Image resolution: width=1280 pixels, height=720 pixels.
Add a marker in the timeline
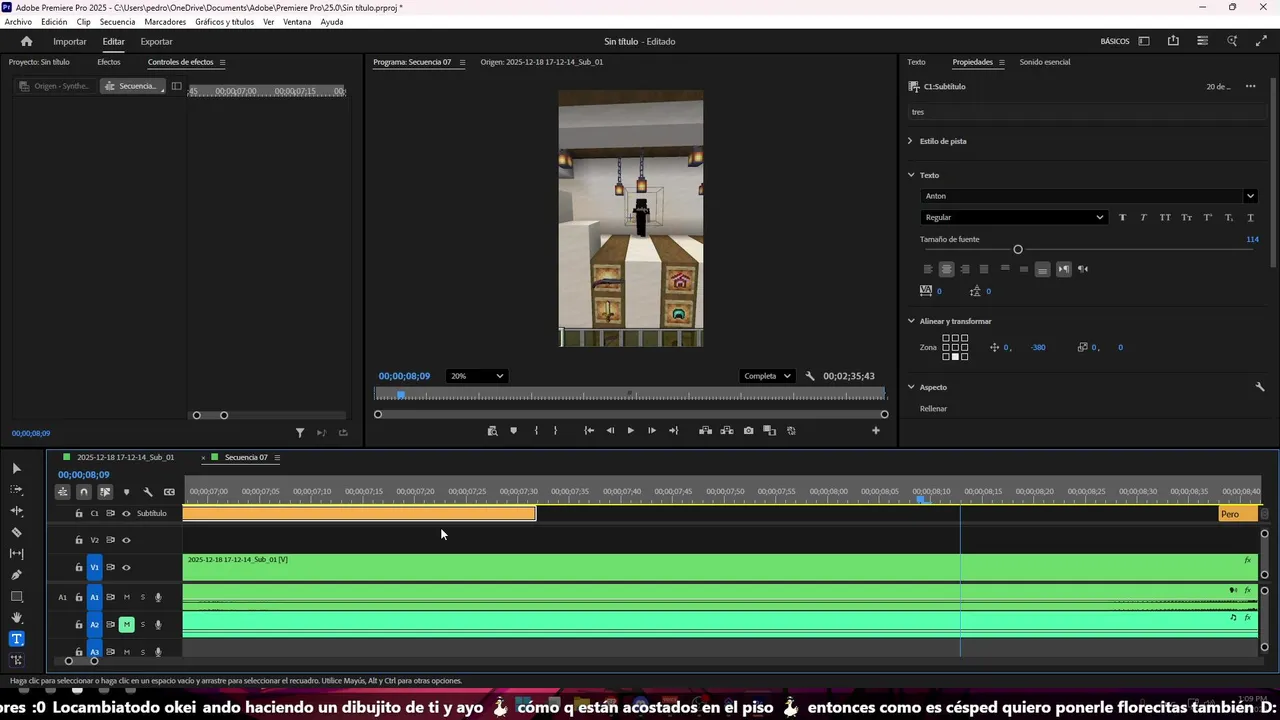pyautogui.click(x=126, y=492)
